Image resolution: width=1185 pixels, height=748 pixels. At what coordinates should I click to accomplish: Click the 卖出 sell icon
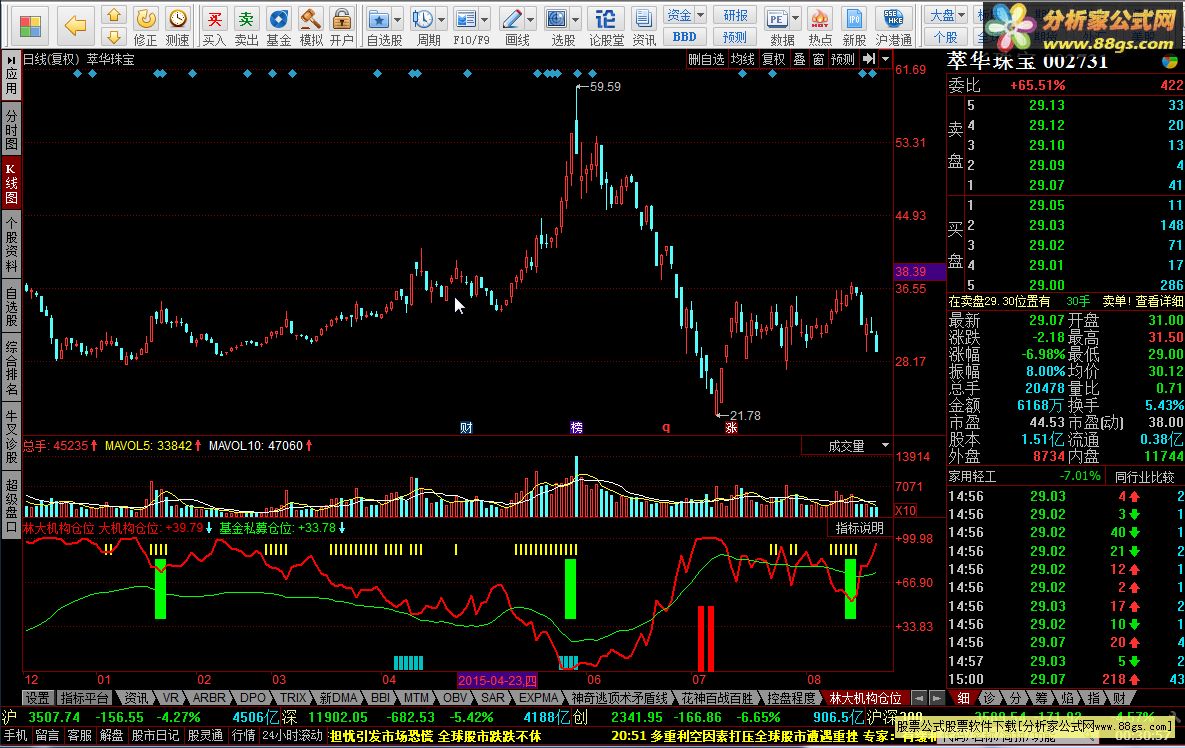(246, 26)
